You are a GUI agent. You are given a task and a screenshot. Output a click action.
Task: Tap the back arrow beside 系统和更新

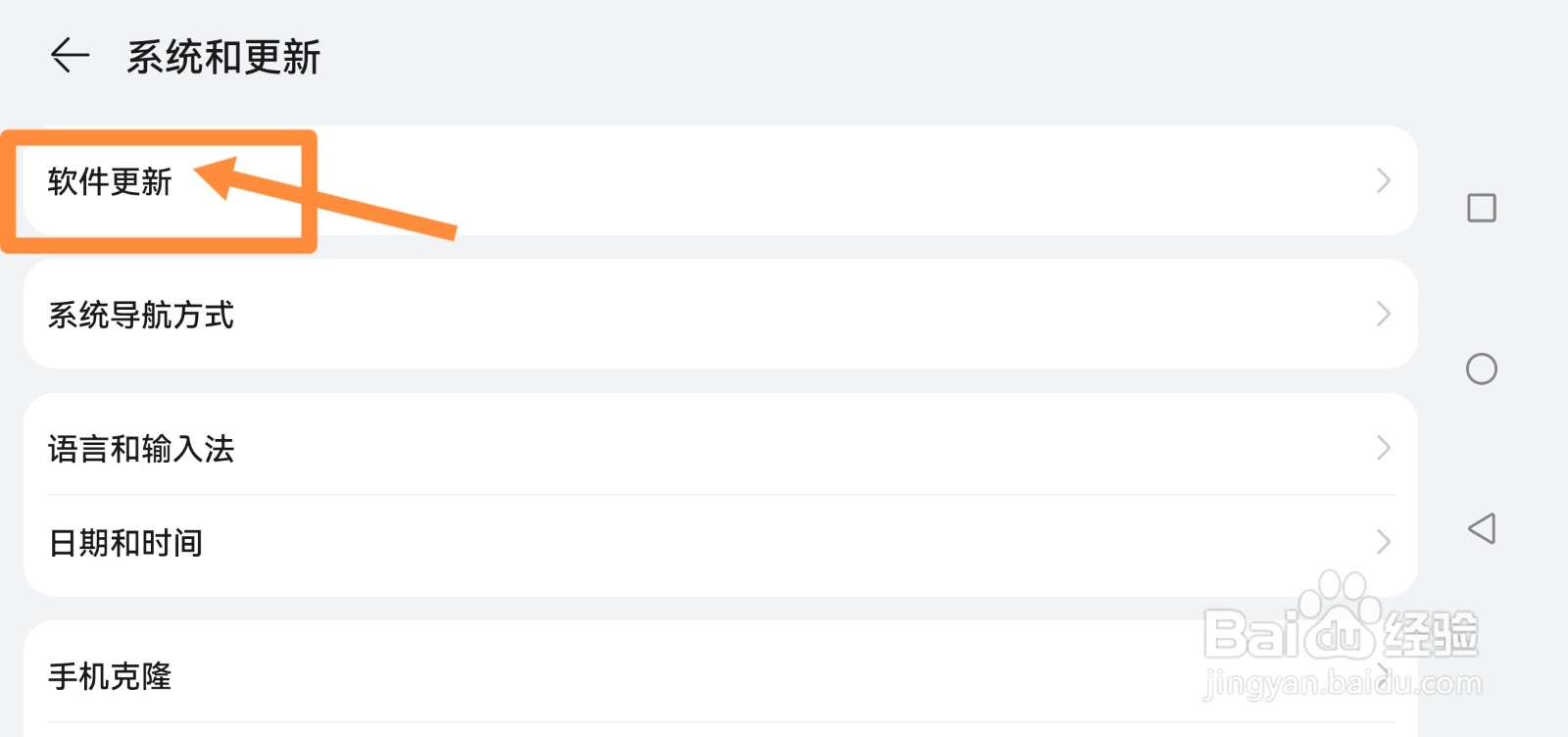click(71, 56)
